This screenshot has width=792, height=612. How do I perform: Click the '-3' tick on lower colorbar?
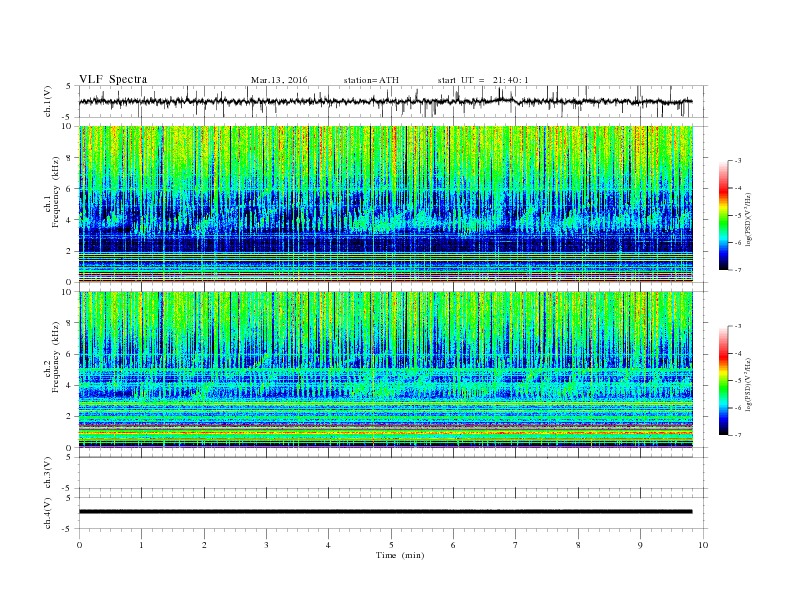[738, 326]
